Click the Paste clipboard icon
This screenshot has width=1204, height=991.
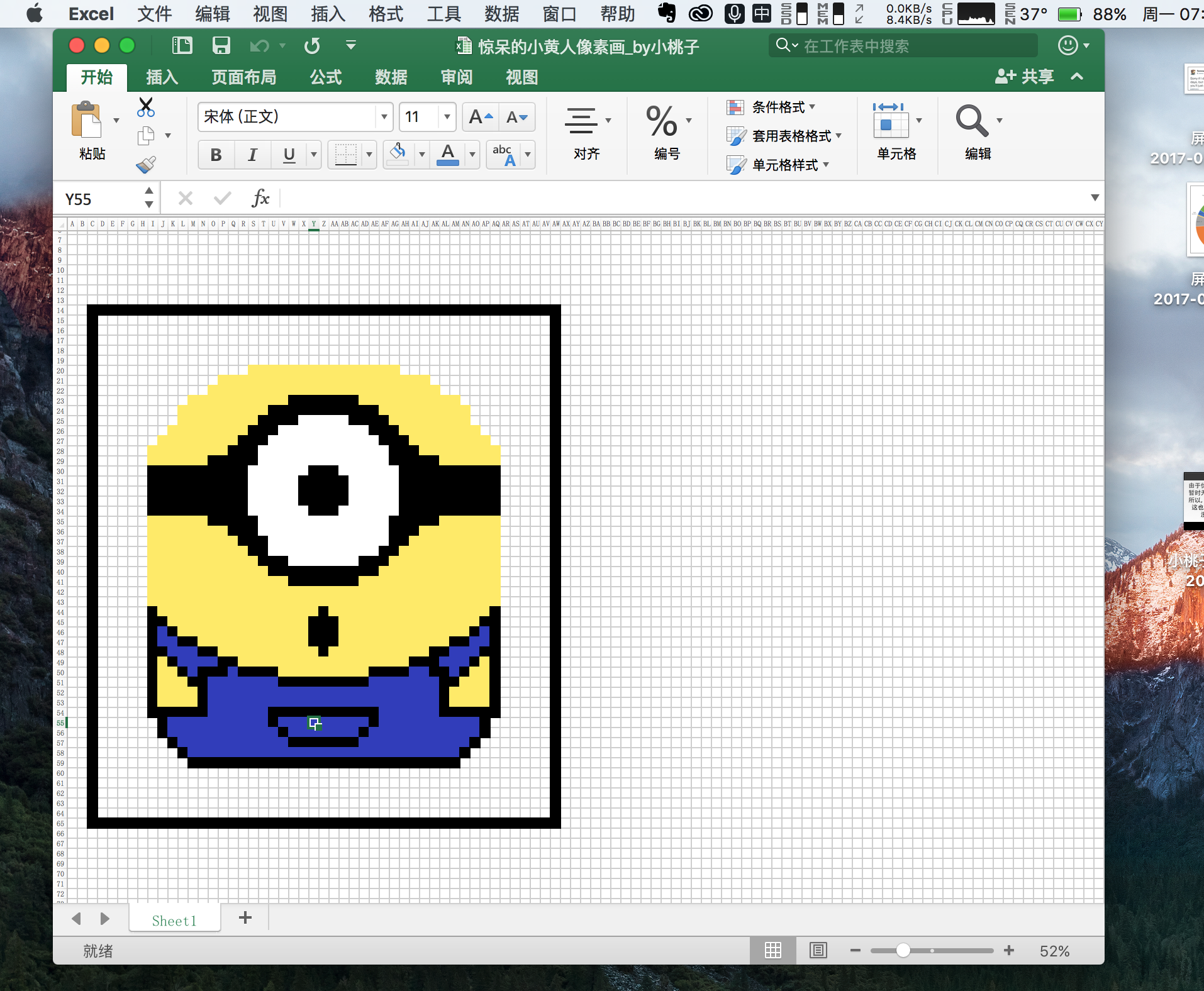pyautogui.click(x=86, y=119)
